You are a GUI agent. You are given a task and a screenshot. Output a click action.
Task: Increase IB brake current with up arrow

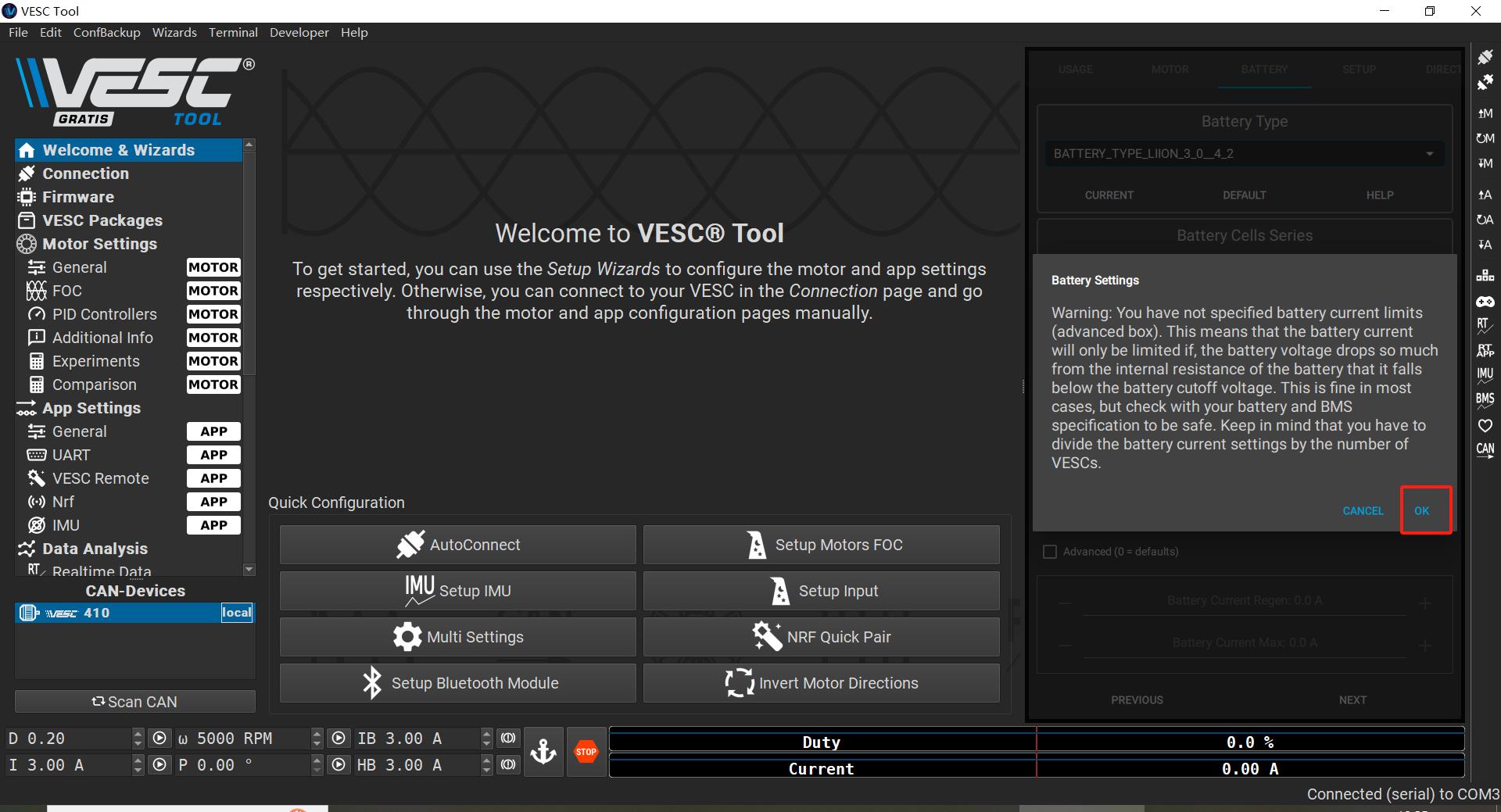(x=486, y=734)
